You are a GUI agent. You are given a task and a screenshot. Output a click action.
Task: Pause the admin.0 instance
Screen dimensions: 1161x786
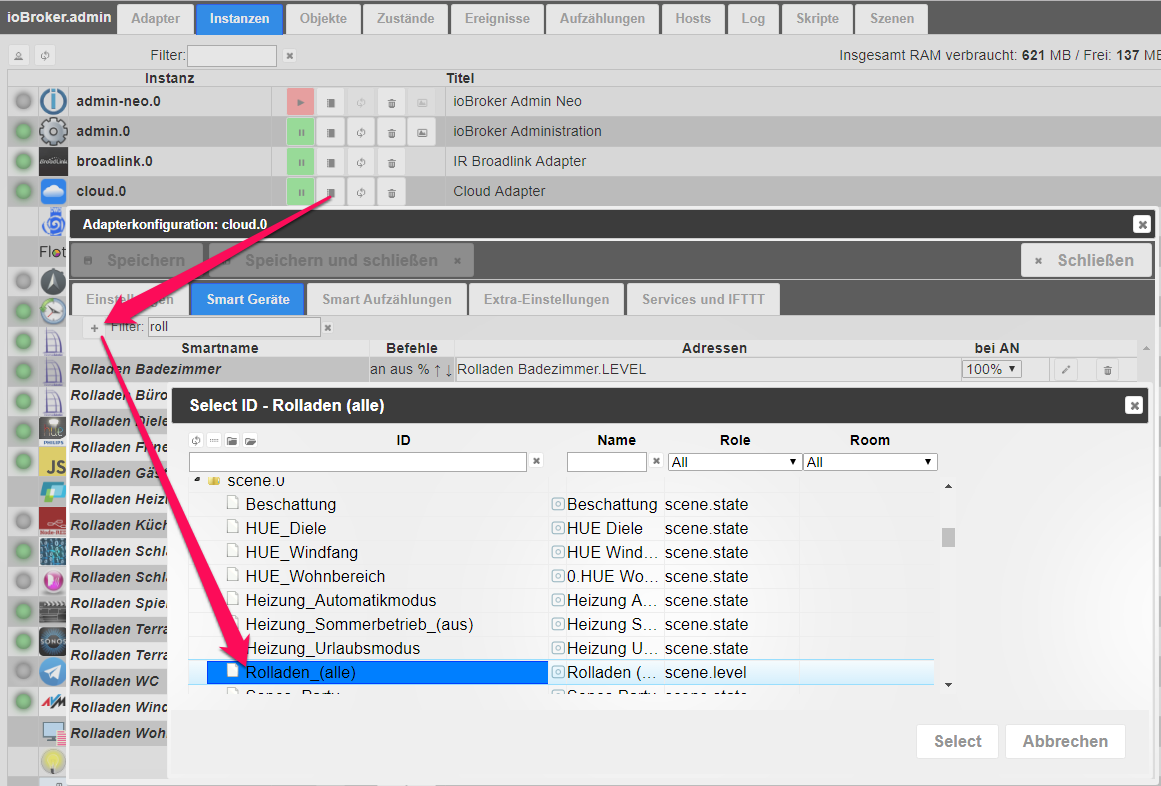[x=300, y=132]
